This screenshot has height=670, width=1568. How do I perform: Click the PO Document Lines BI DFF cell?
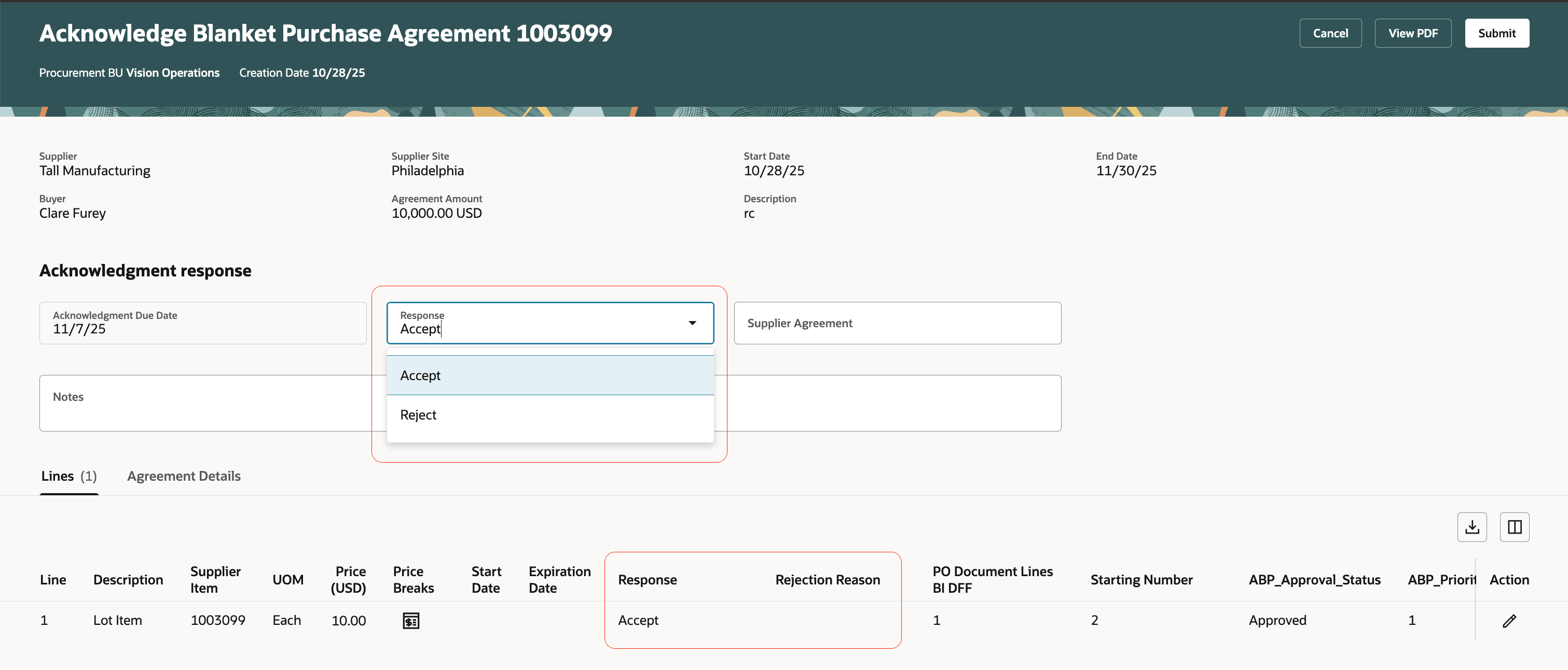click(x=937, y=620)
